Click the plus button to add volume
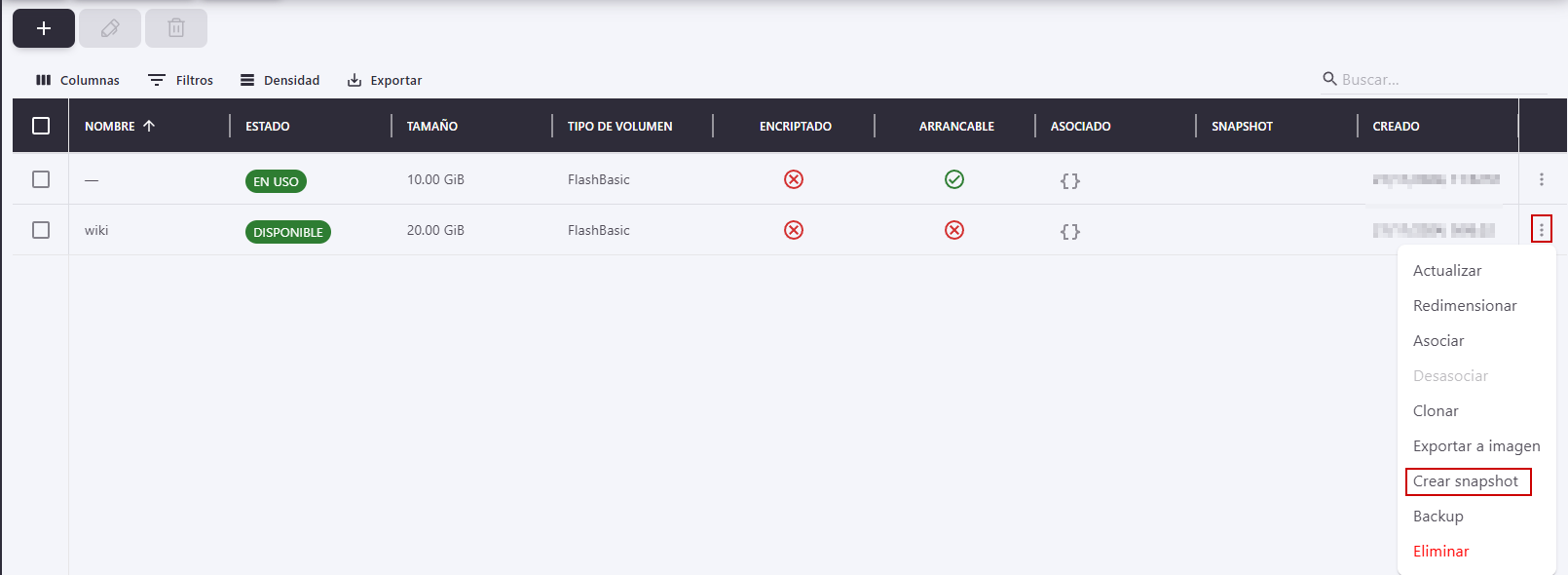The height and width of the screenshot is (575, 1568). click(44, 28)
